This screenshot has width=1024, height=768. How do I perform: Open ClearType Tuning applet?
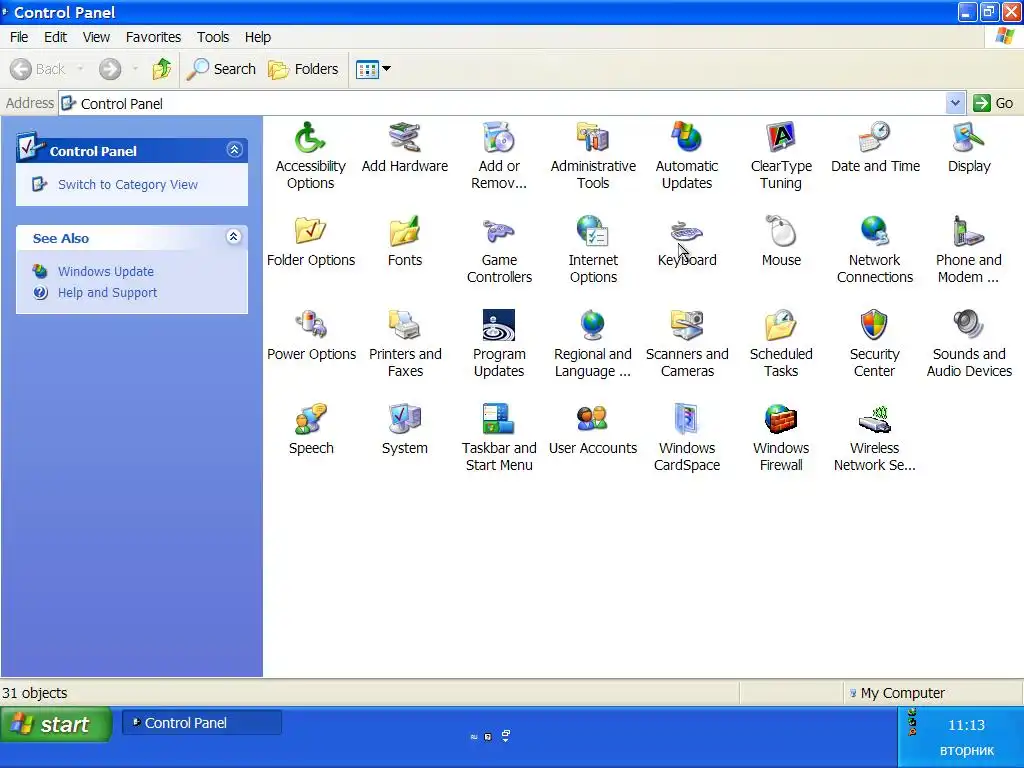pyautogui.click(x=781, y=155)
